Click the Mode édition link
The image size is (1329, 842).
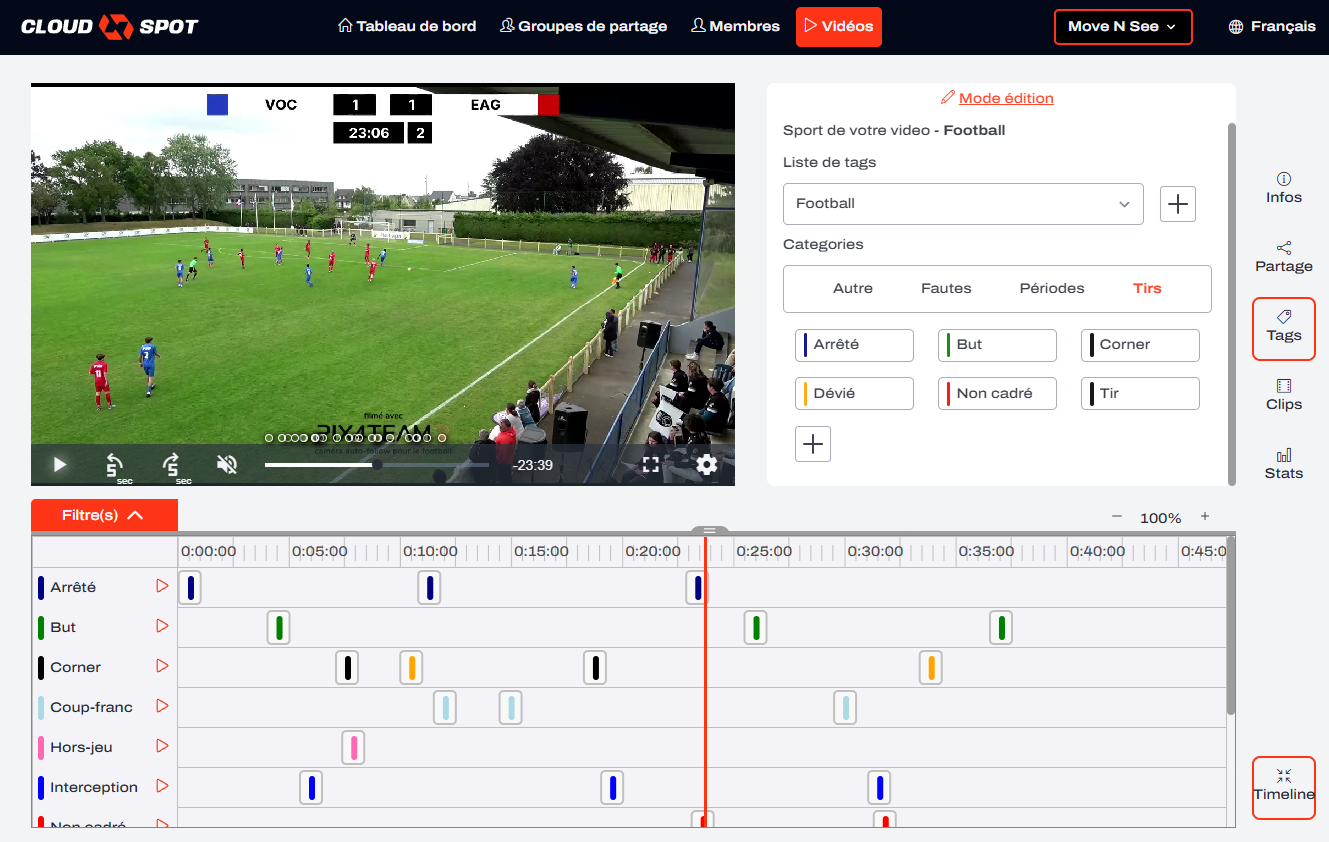(1005, 98)
